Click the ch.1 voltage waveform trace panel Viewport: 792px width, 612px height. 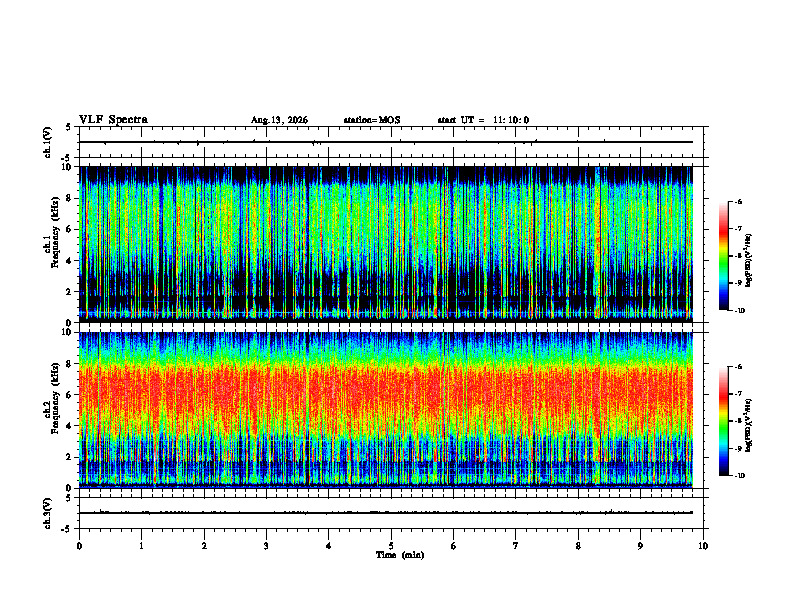click(391, 142)
